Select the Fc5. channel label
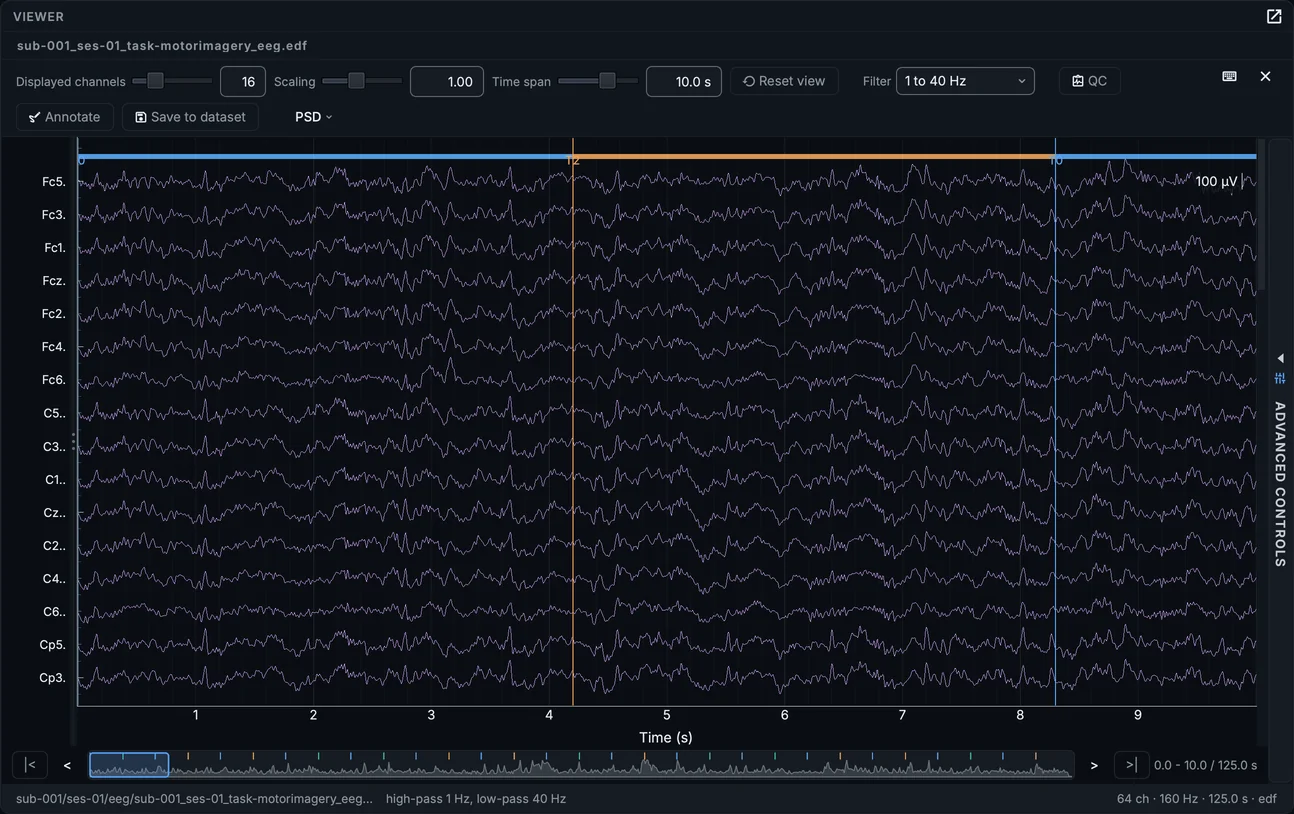Screen dimensions: 1294x814 click(x=54, y=182)
